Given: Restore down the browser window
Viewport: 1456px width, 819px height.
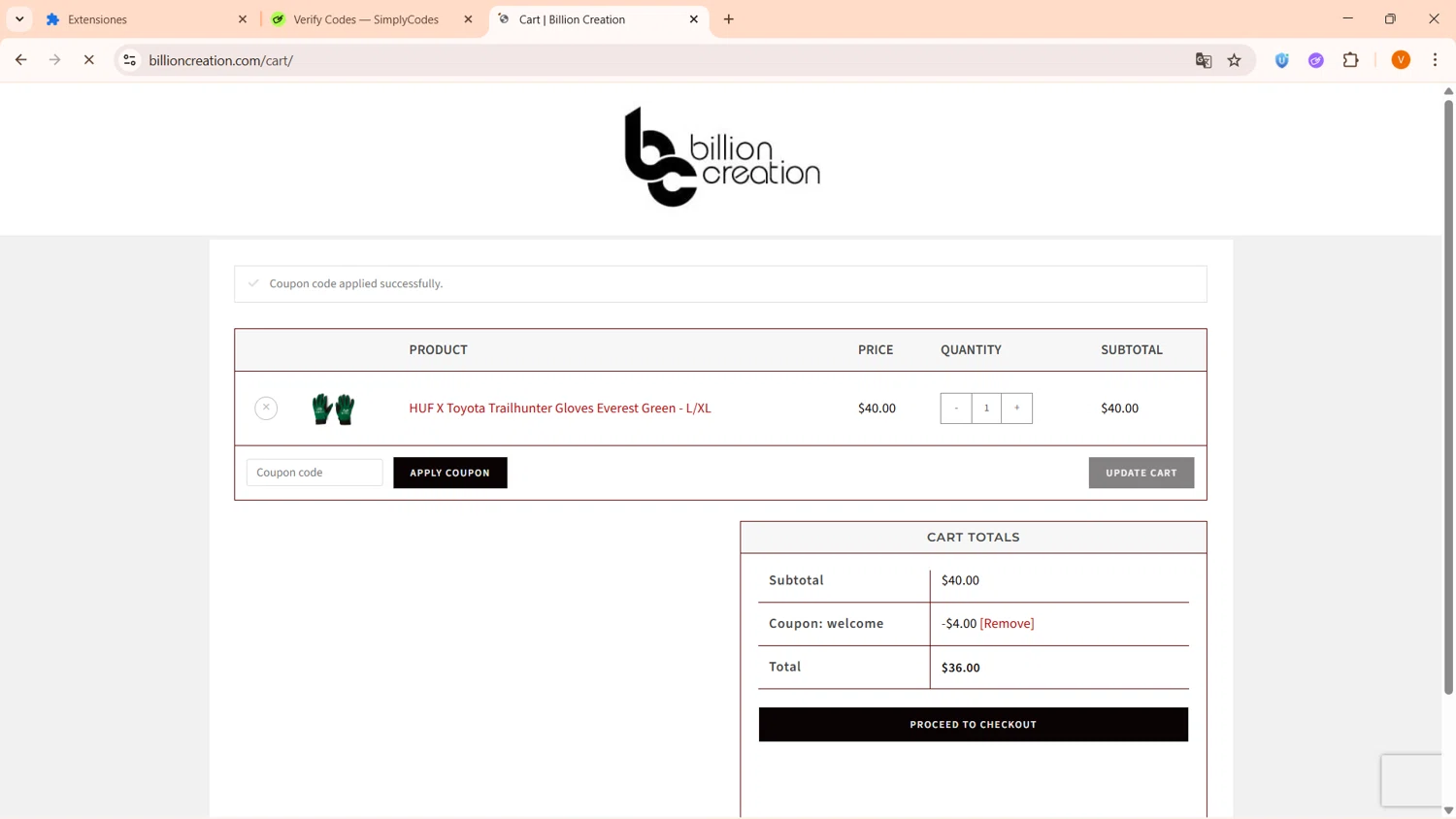Looking at the screenshot, I should pos(1390,18).
